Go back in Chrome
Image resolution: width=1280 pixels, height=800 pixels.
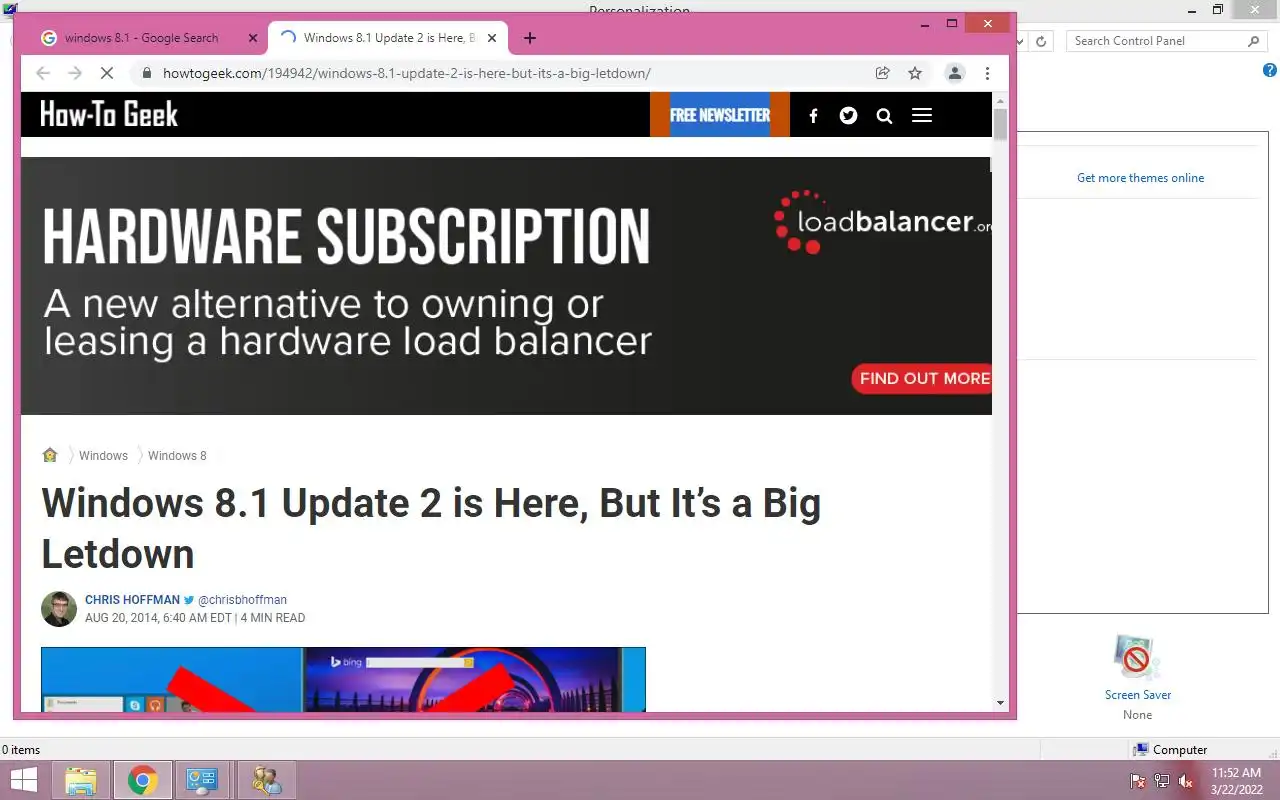point(43,73)
